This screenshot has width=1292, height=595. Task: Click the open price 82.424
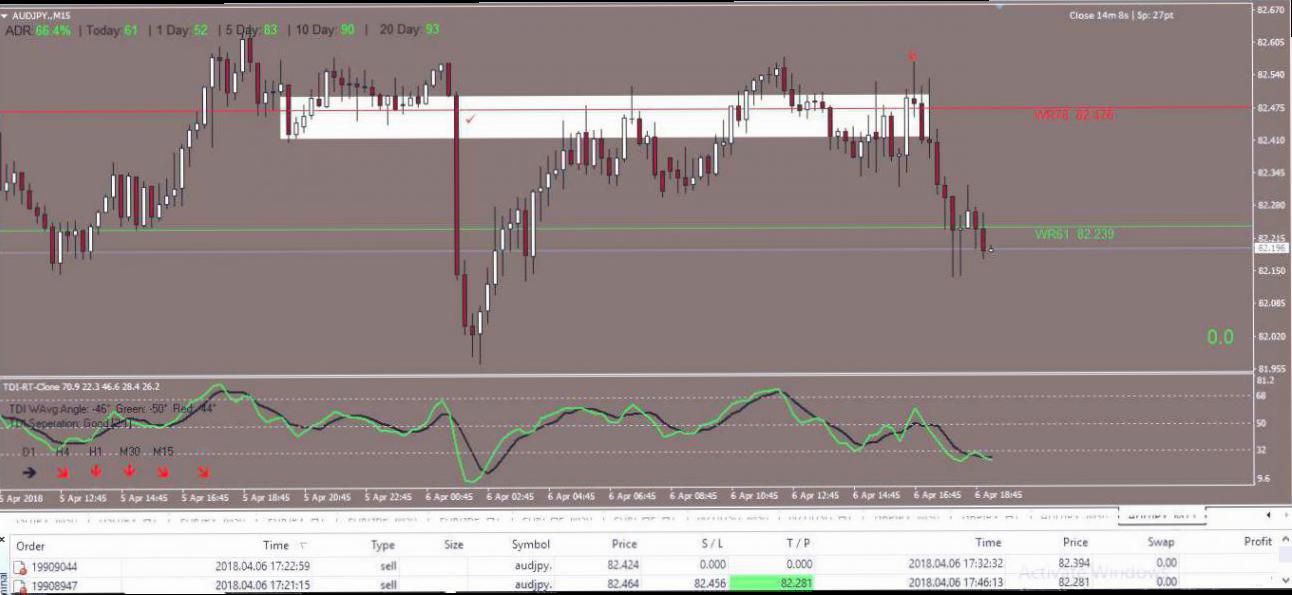click(x=622, y=565)
